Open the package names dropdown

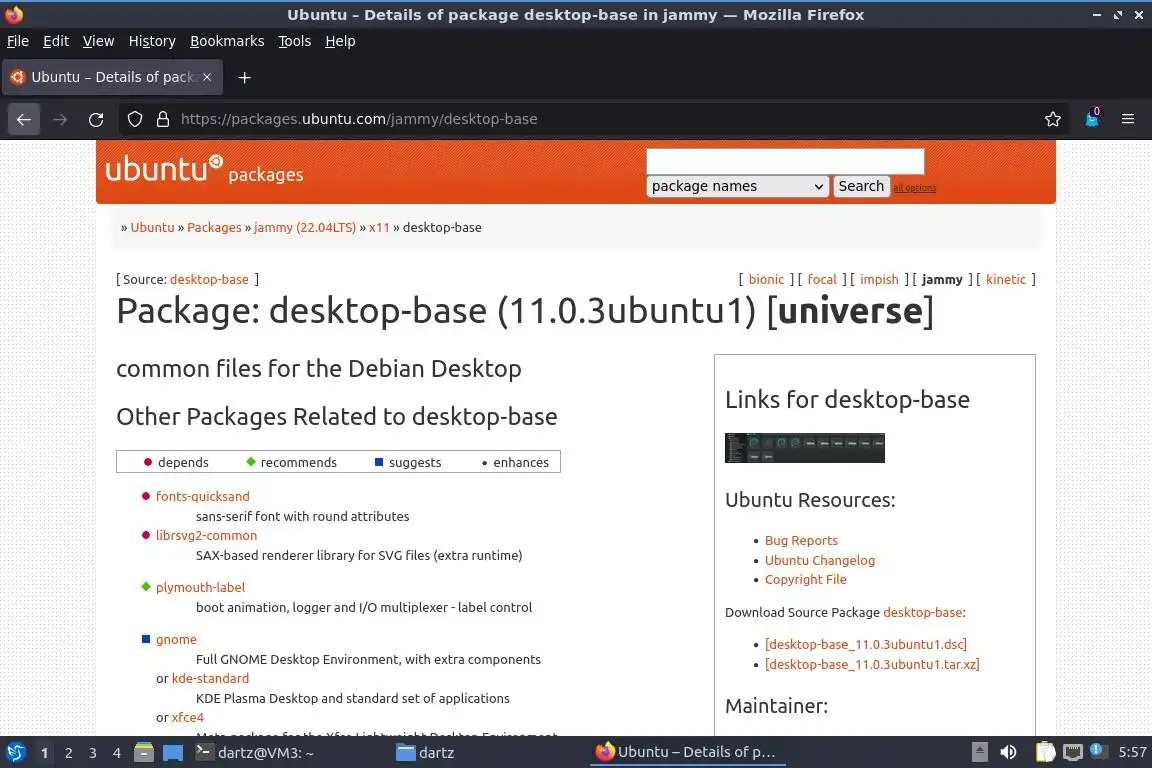tap(738, 186)
